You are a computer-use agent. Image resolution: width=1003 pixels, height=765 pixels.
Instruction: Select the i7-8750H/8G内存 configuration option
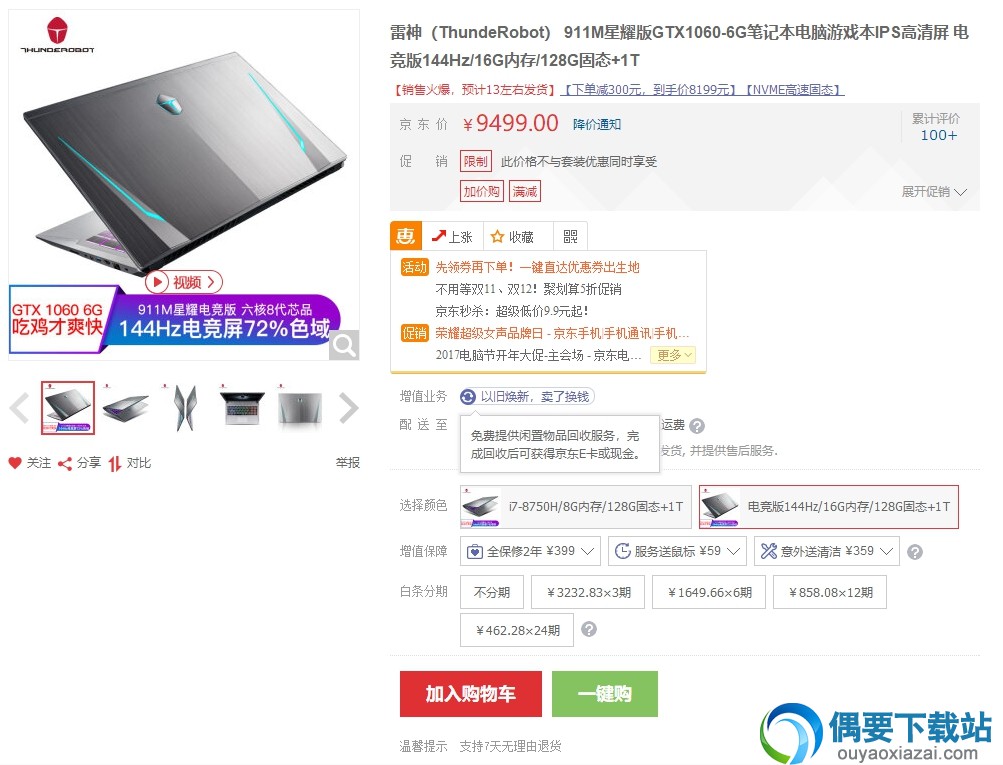[576, 507]
